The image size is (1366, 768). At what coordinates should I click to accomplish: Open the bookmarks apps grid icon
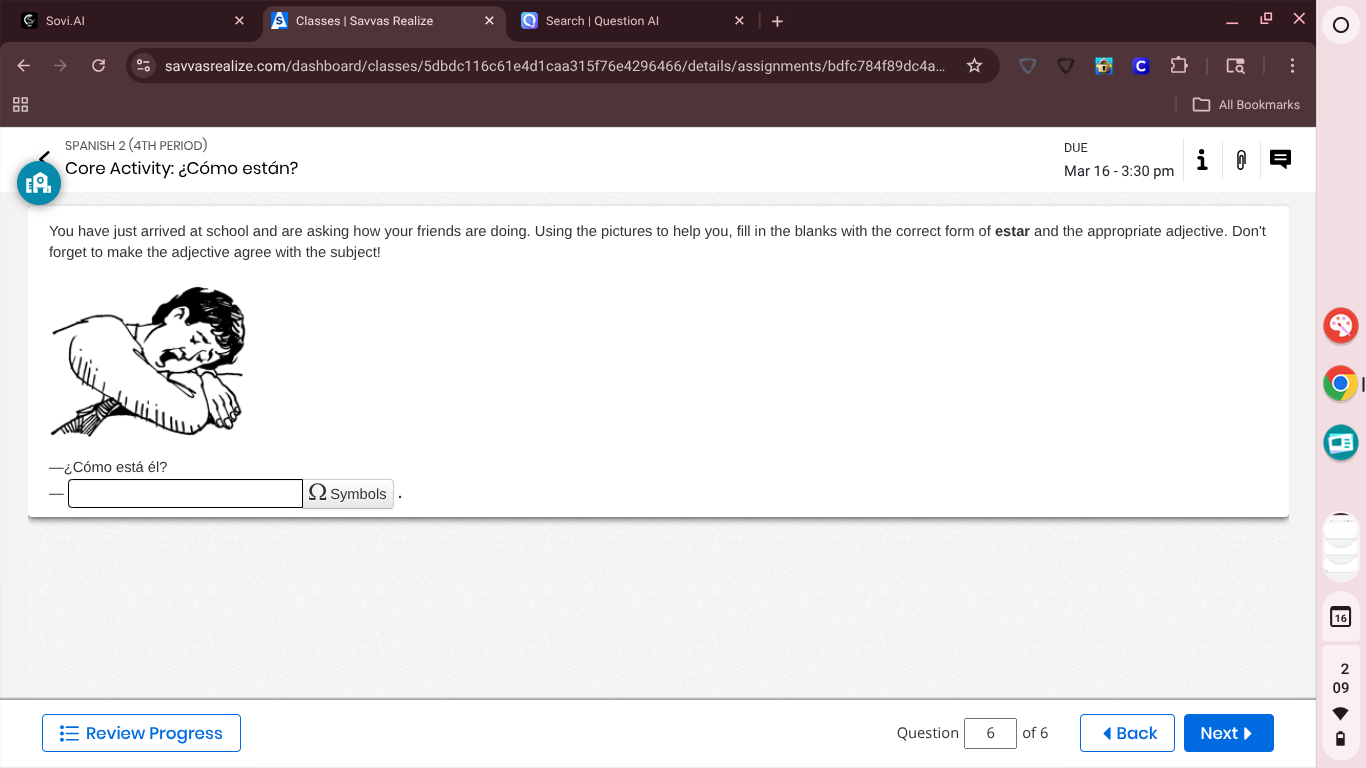point(20,104)
